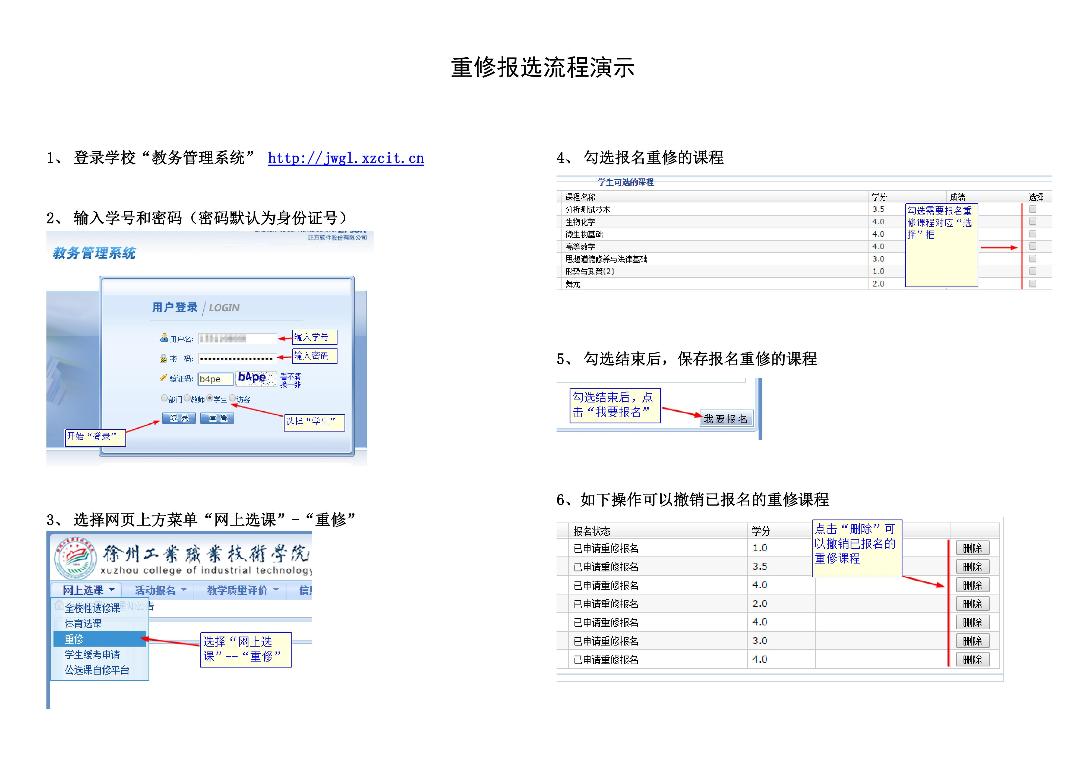Click the page title 重修报选流程演示
This screenshot has width=1086, height=768.
(543, 68)
